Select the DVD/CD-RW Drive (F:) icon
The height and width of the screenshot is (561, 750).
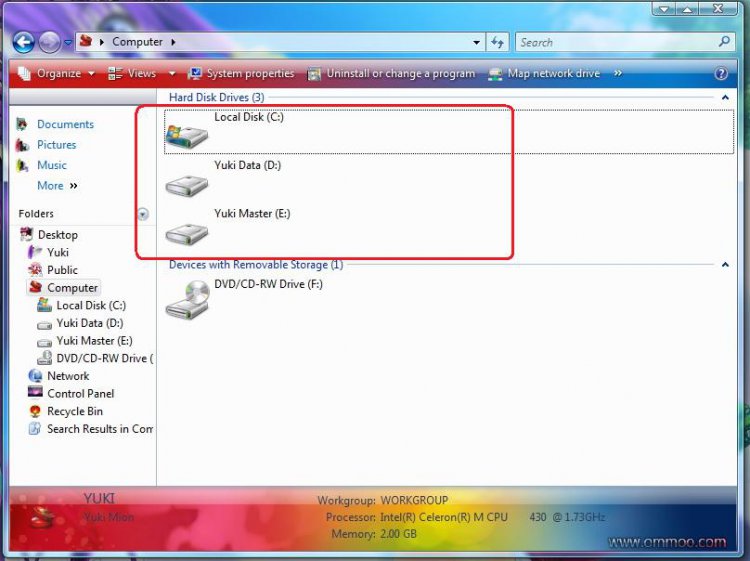click(x=188, y=299)
